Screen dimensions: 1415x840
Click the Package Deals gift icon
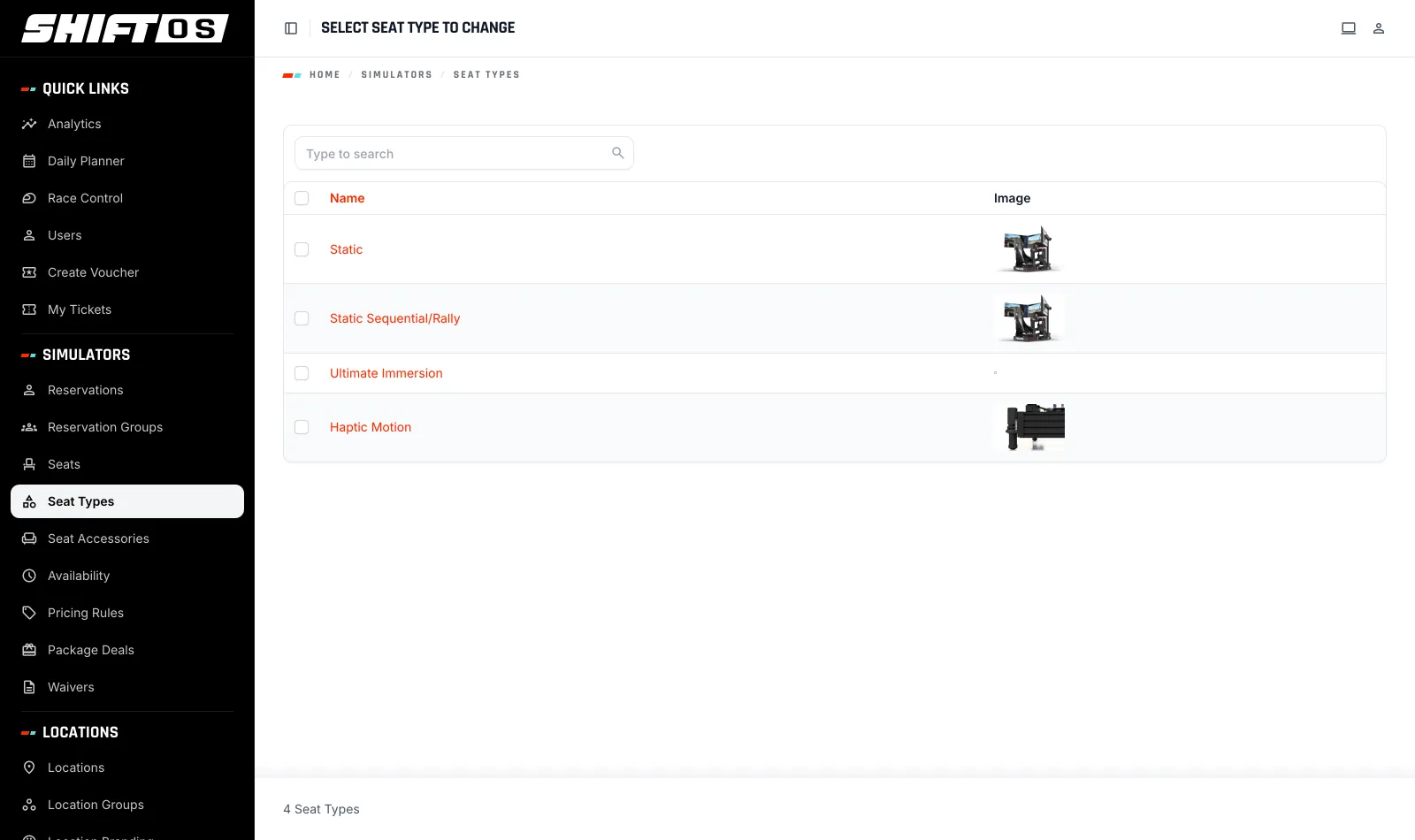tap(29, 650)
